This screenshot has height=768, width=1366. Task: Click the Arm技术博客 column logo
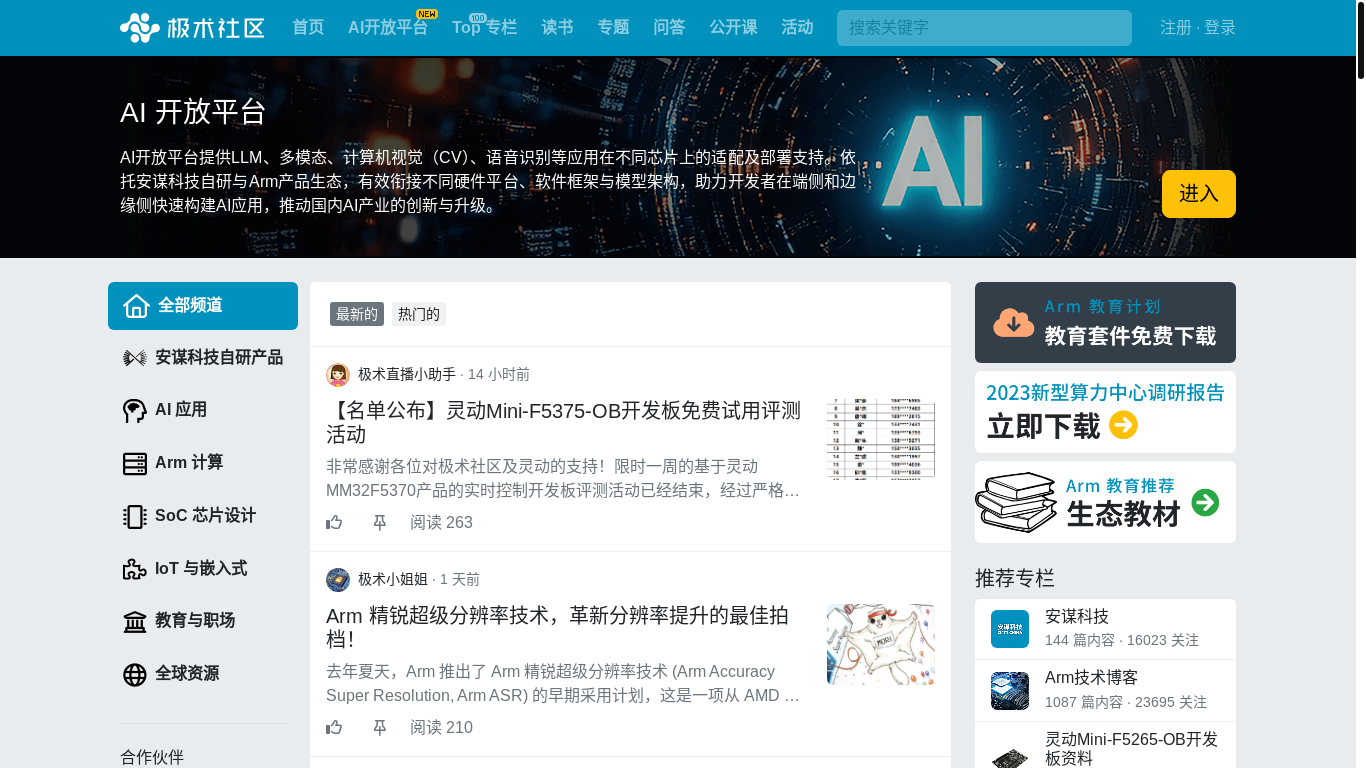(x=1010, y=691)
